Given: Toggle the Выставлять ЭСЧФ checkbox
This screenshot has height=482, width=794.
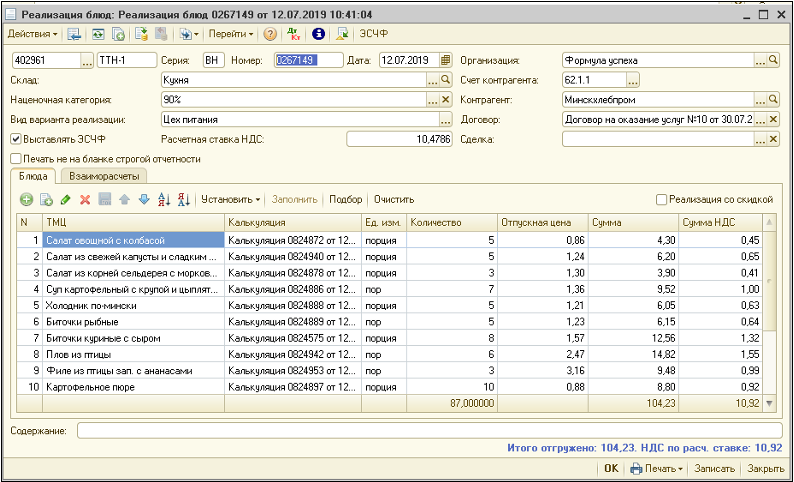Looking at the screenshot, I should (15, 139).
